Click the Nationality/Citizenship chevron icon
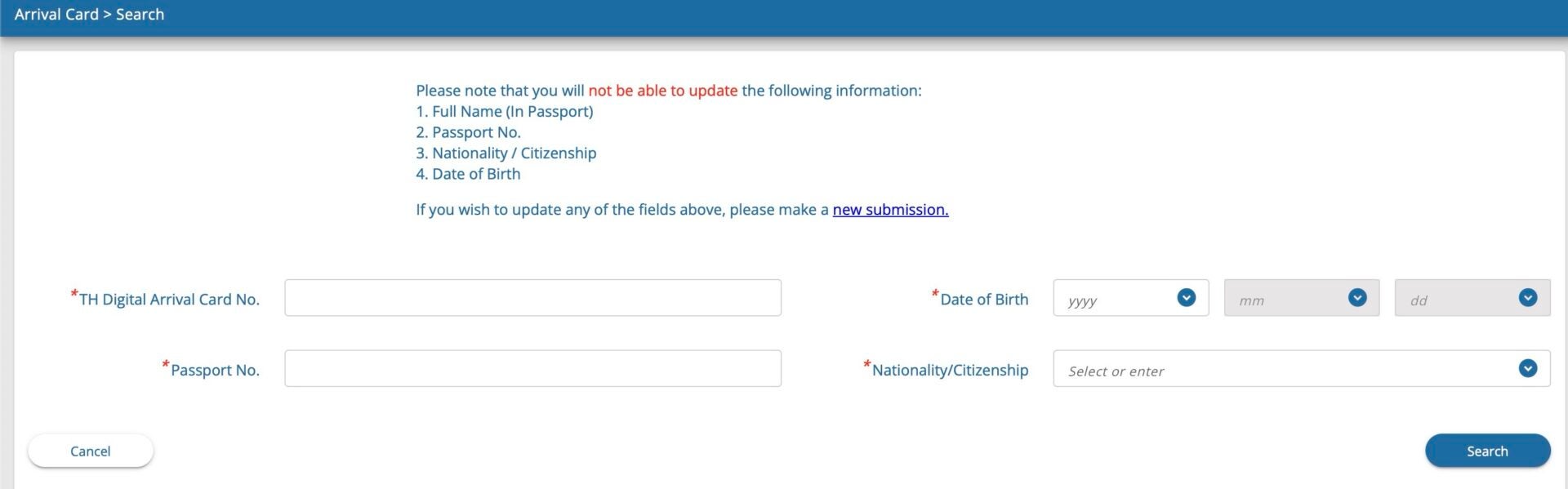The image size is (1568, 489). coord(1528,368)
